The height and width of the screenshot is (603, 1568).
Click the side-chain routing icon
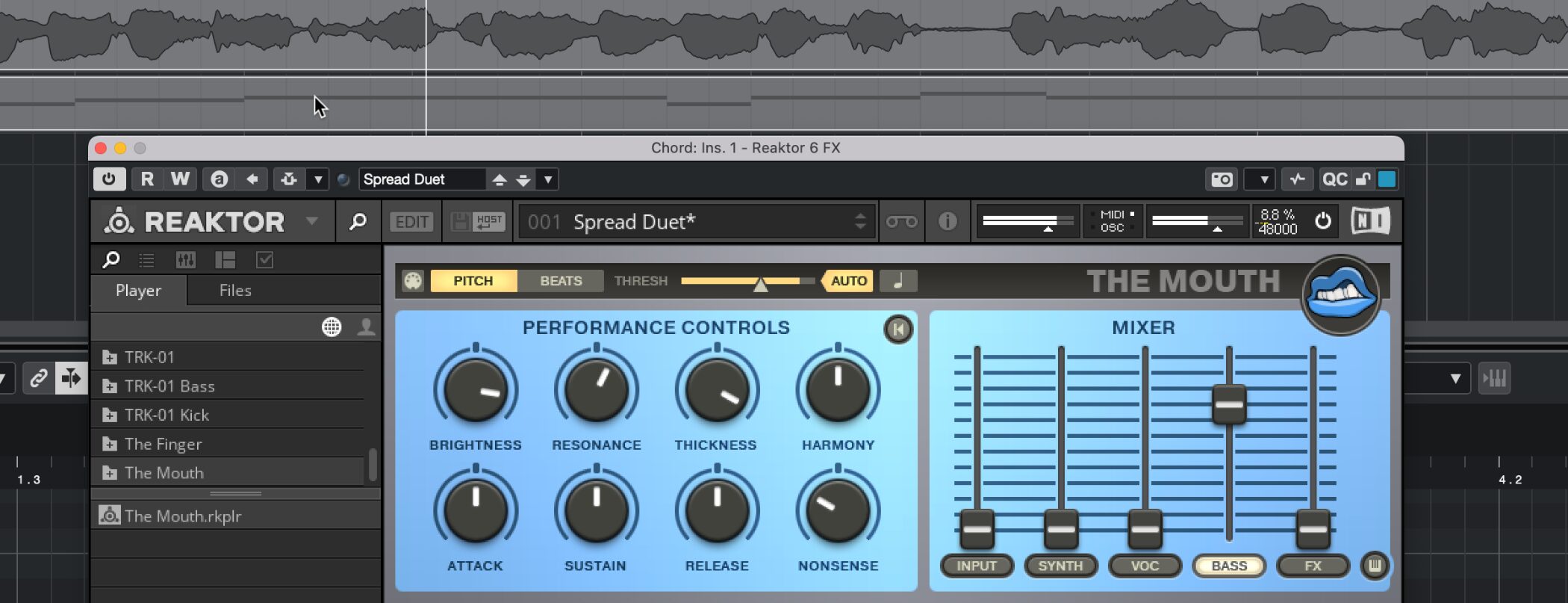(x=289, y=179)
